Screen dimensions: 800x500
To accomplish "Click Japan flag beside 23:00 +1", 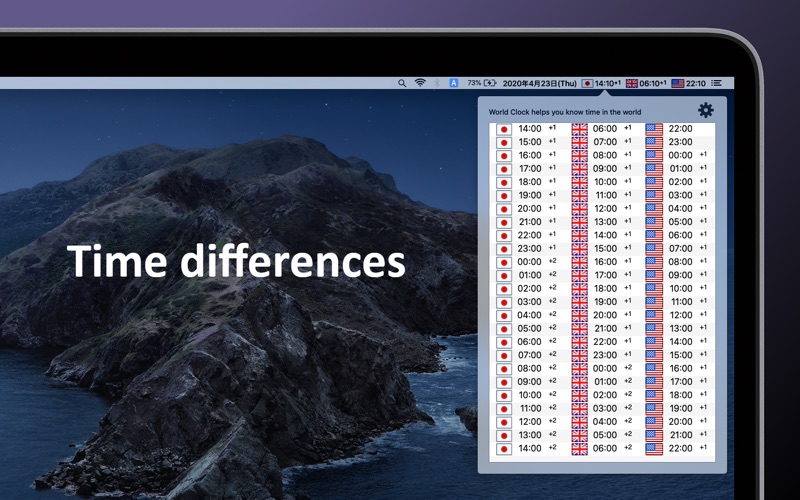I will (x=504, y=249).
